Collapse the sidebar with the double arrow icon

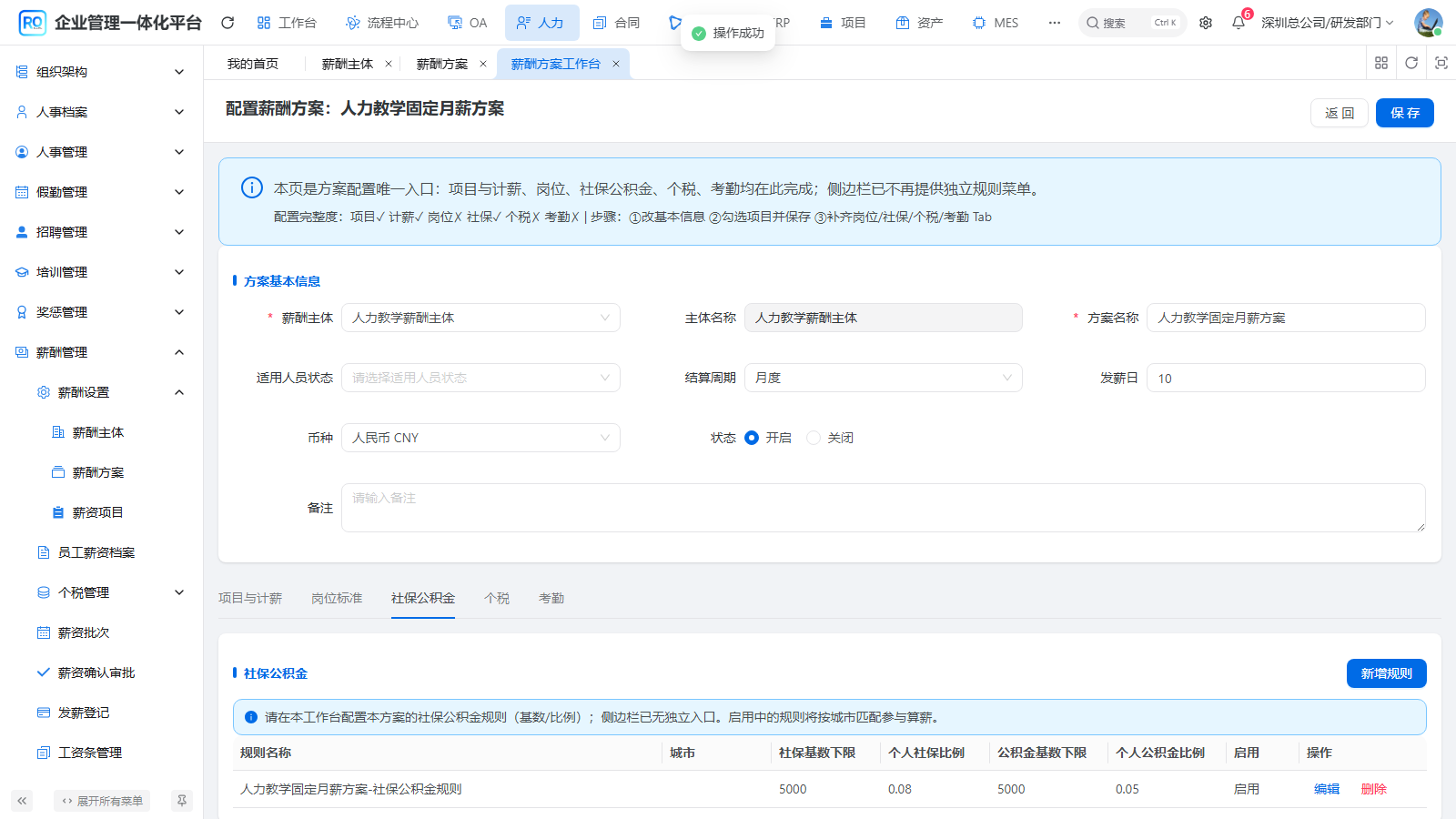[x=22, y=801]
